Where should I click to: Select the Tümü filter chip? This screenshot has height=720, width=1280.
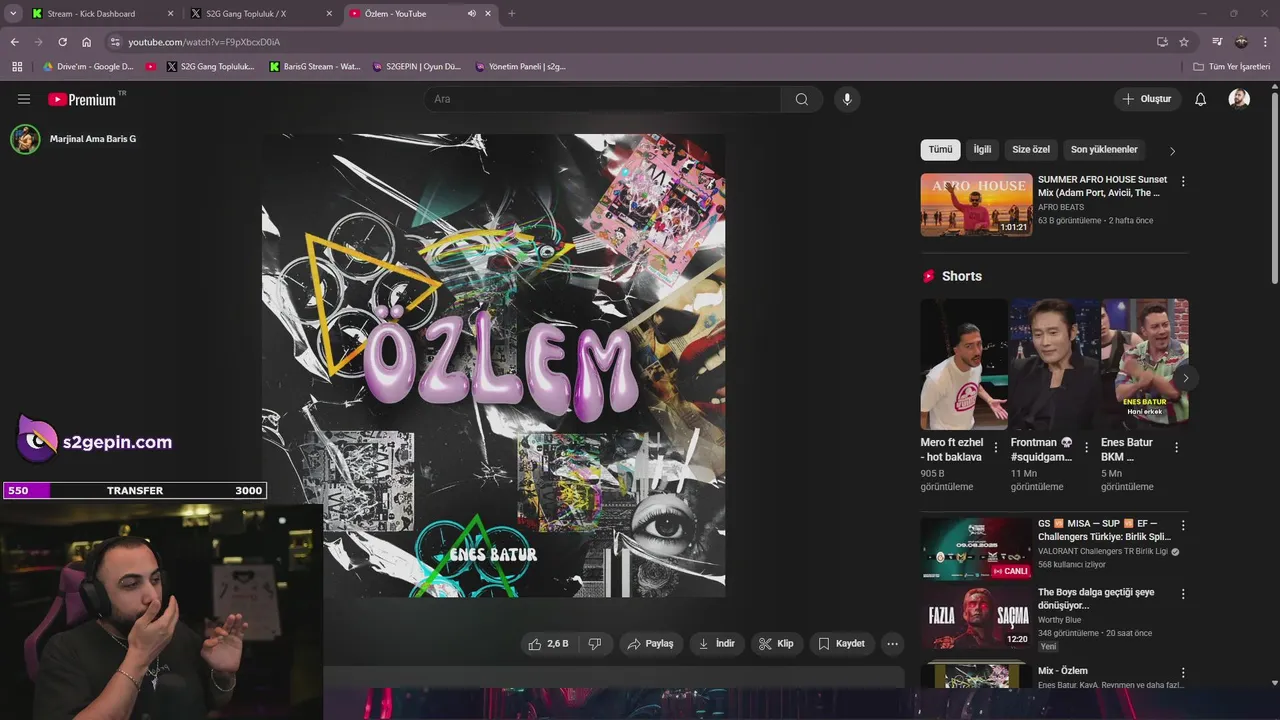pos(940,150)
